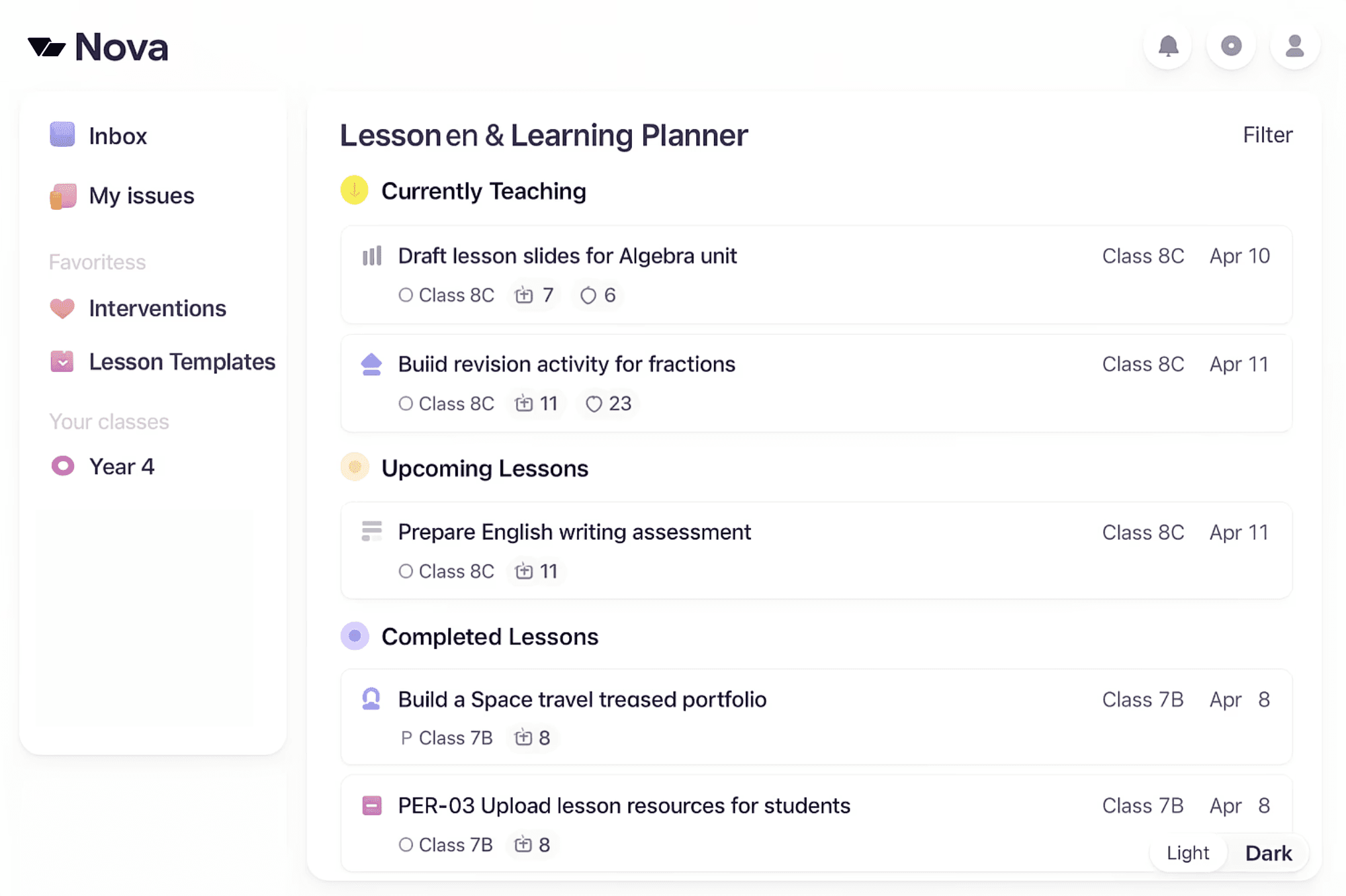Viewport: 1346px width, 896px height.
Task: Collapse the Currently Teaching section
Action: click(x=355, y=191)
